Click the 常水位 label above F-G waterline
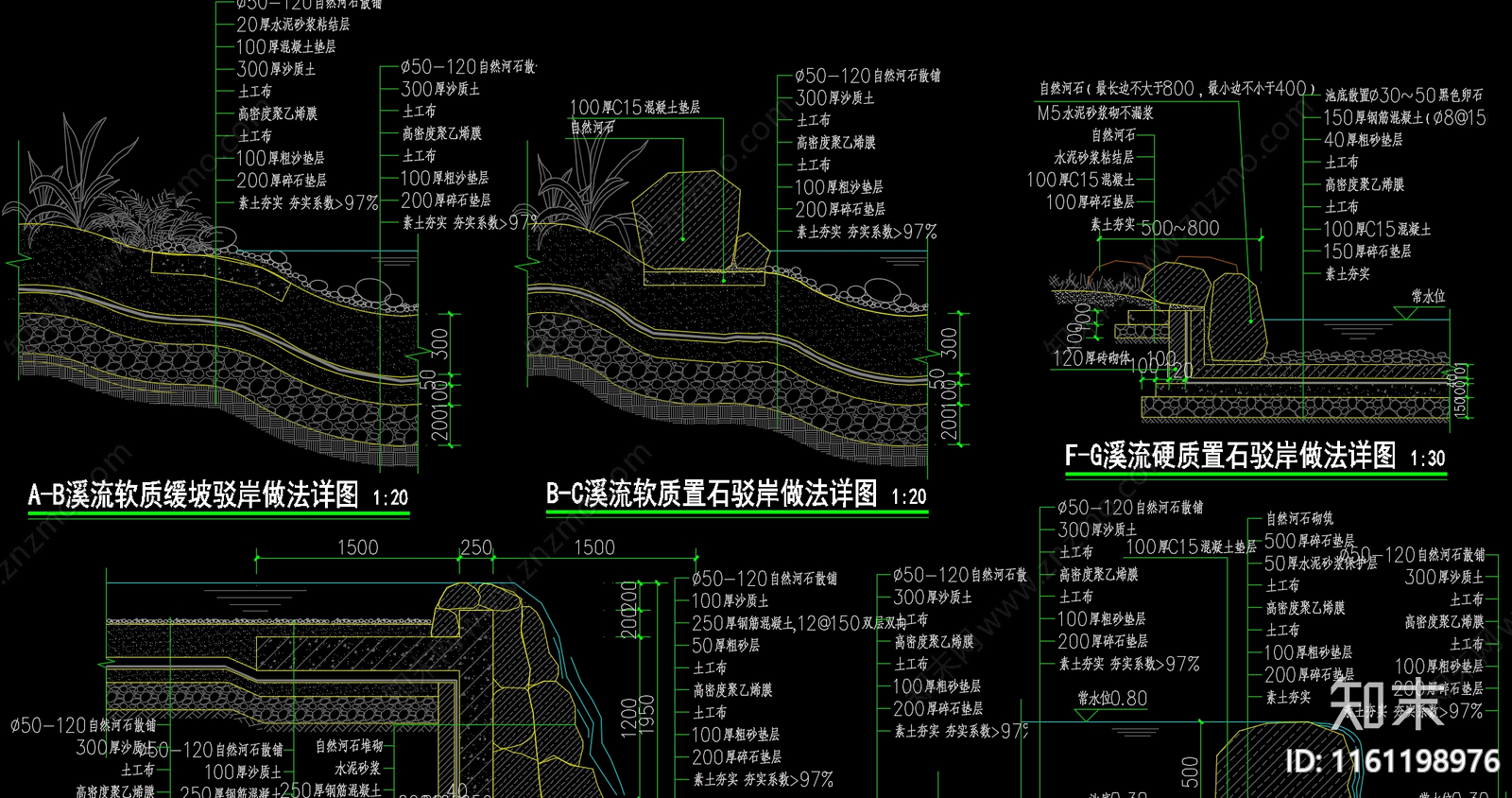The image size is (1512, 798). point(1428,296)
